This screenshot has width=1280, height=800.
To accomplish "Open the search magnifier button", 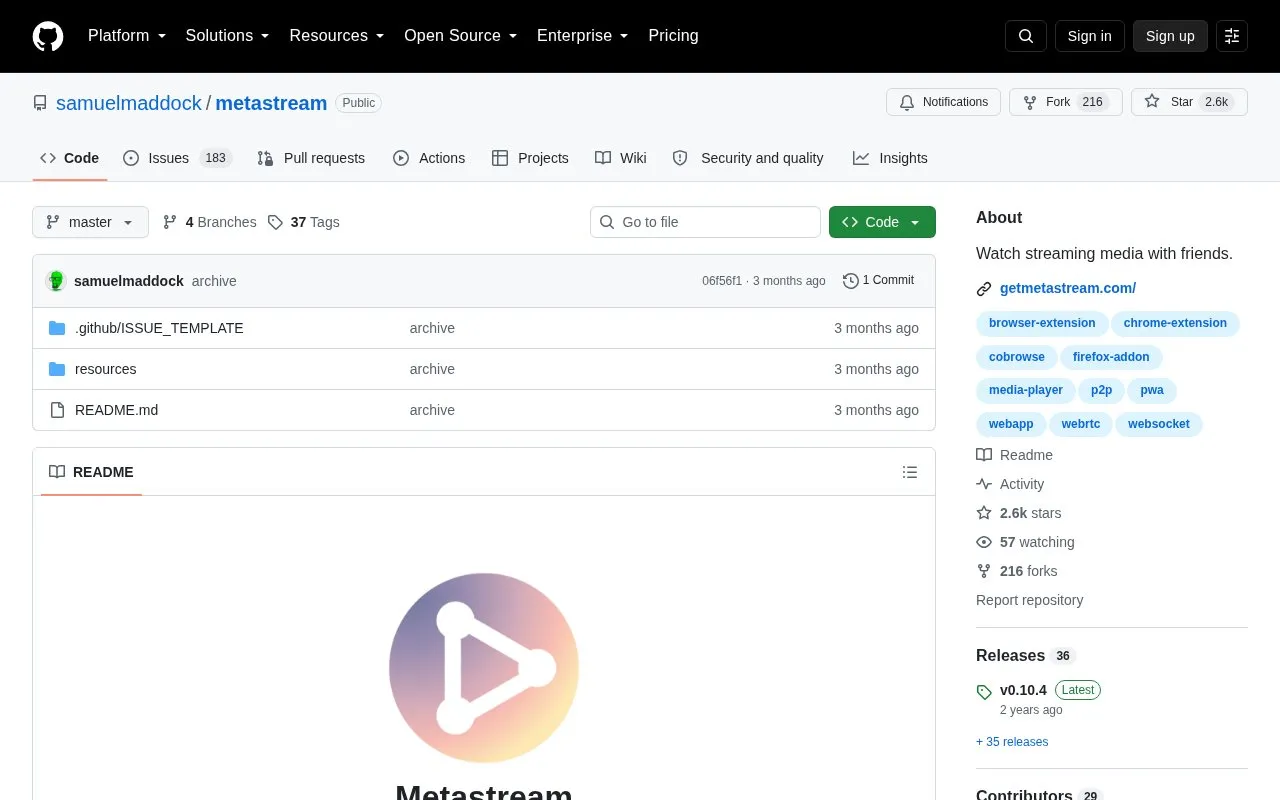I will click(x=1026, y=36).
